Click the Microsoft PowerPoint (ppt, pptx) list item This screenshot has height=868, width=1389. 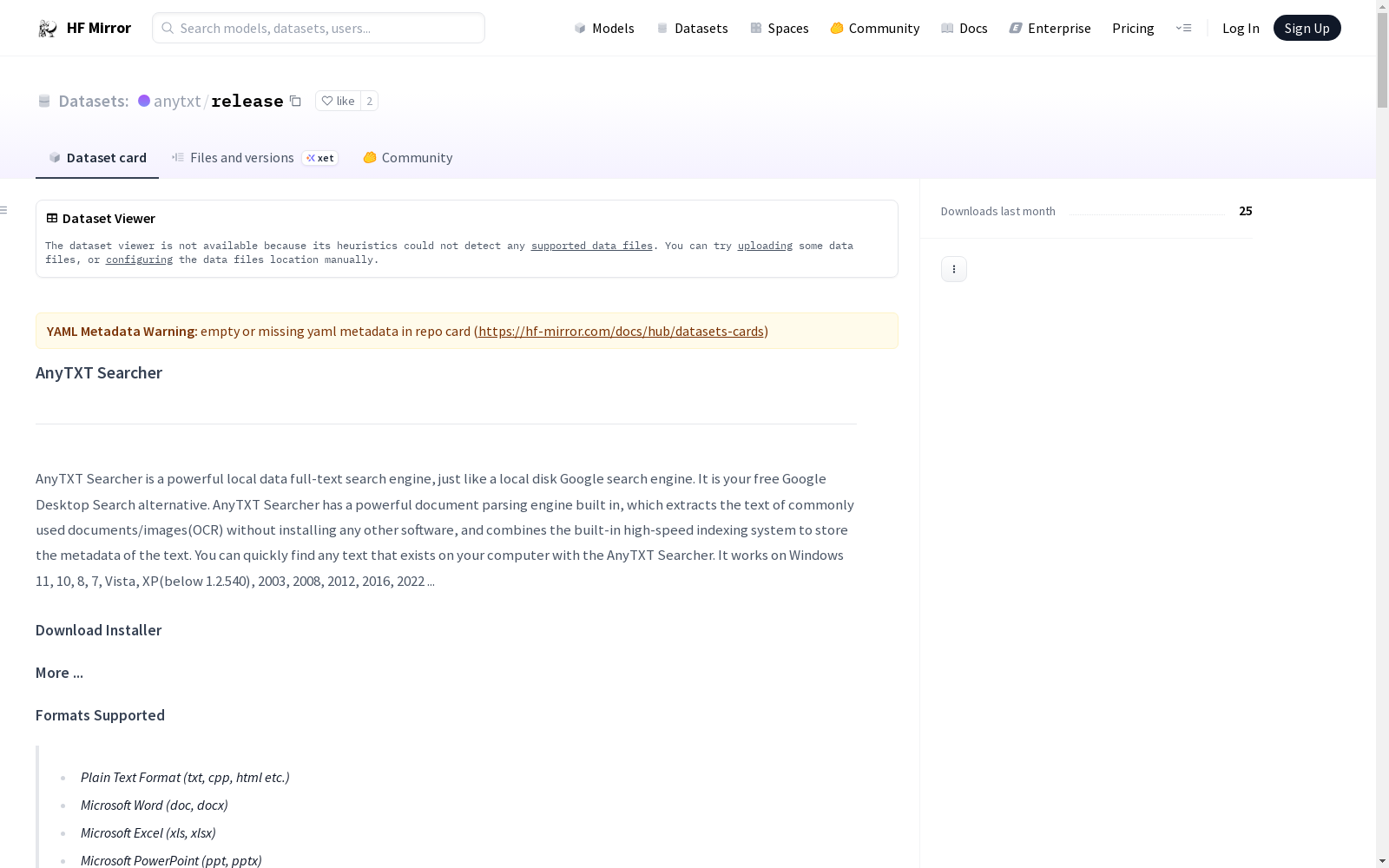[x=171, y=860]
